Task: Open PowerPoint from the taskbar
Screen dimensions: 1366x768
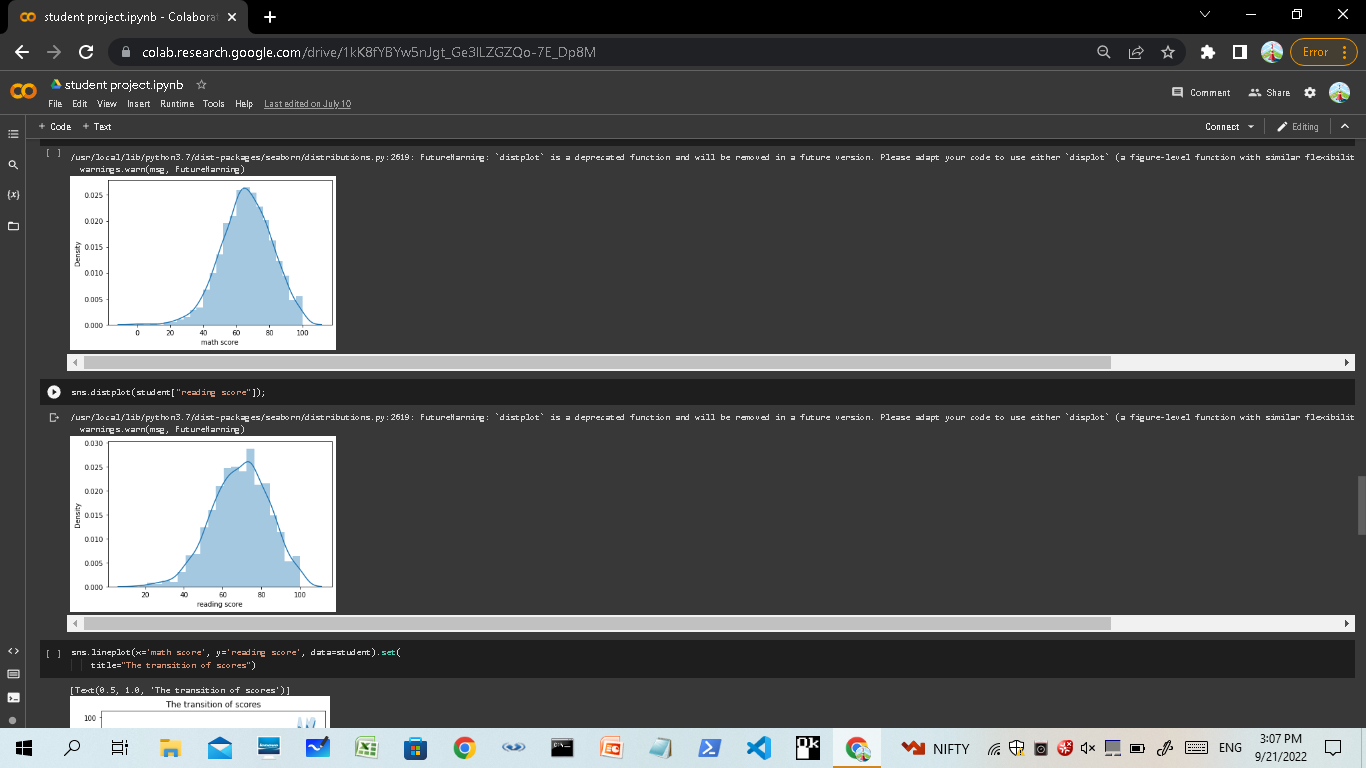Action: coord(611,747)
